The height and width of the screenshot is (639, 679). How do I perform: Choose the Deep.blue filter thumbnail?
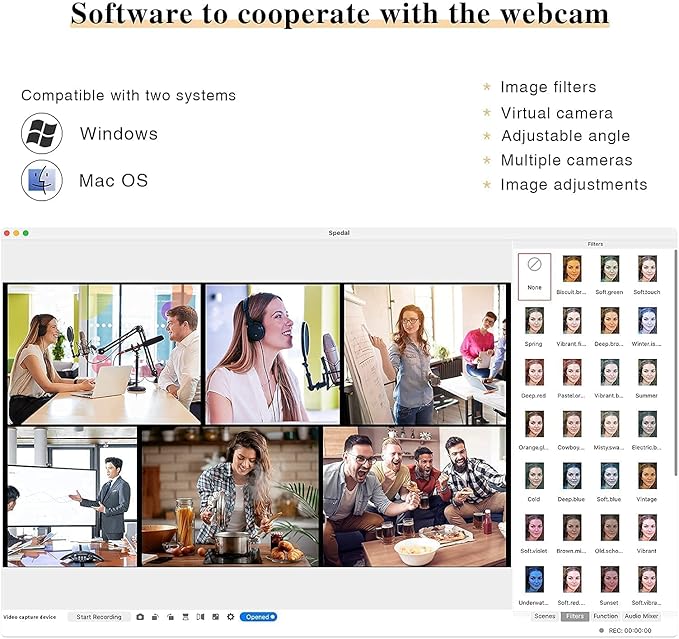pyautogui.click(x=571, y=477)
